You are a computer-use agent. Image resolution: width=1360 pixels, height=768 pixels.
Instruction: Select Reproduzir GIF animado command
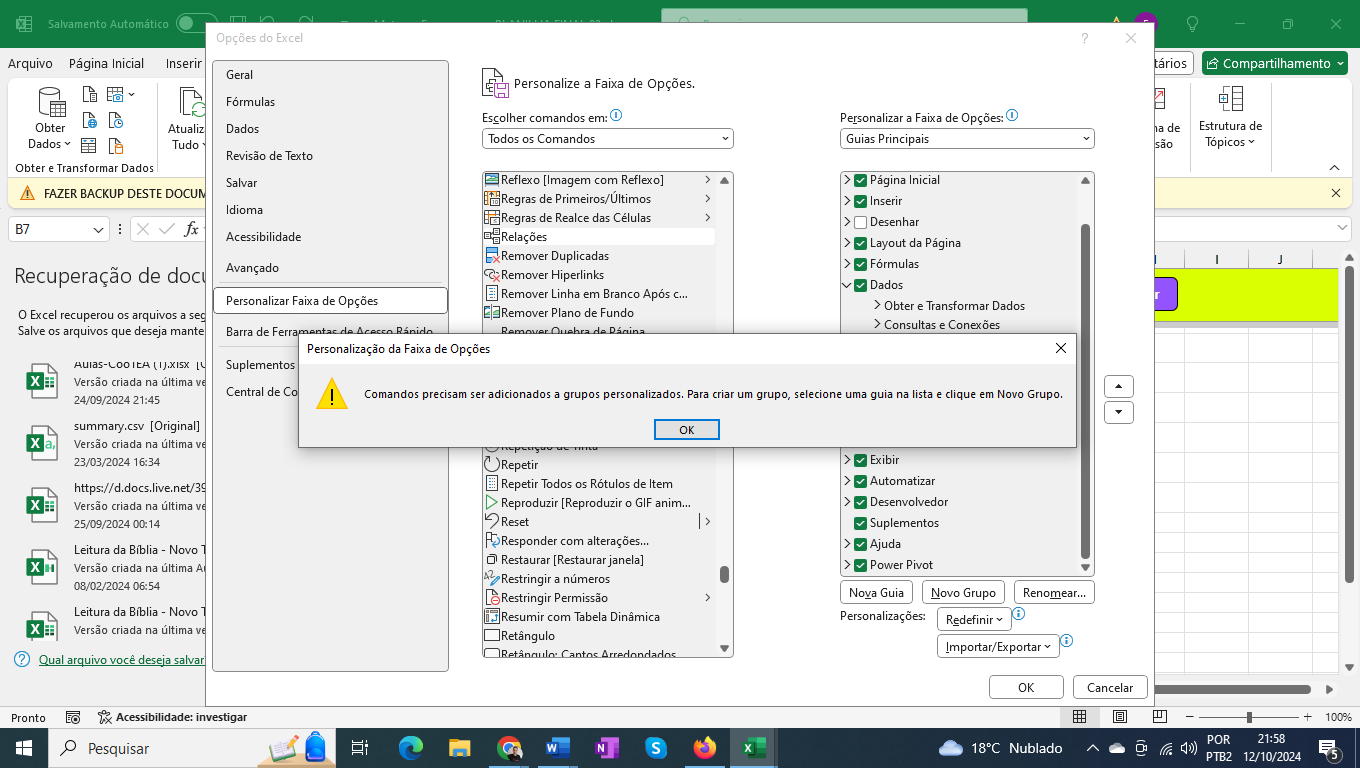[599, 503]
